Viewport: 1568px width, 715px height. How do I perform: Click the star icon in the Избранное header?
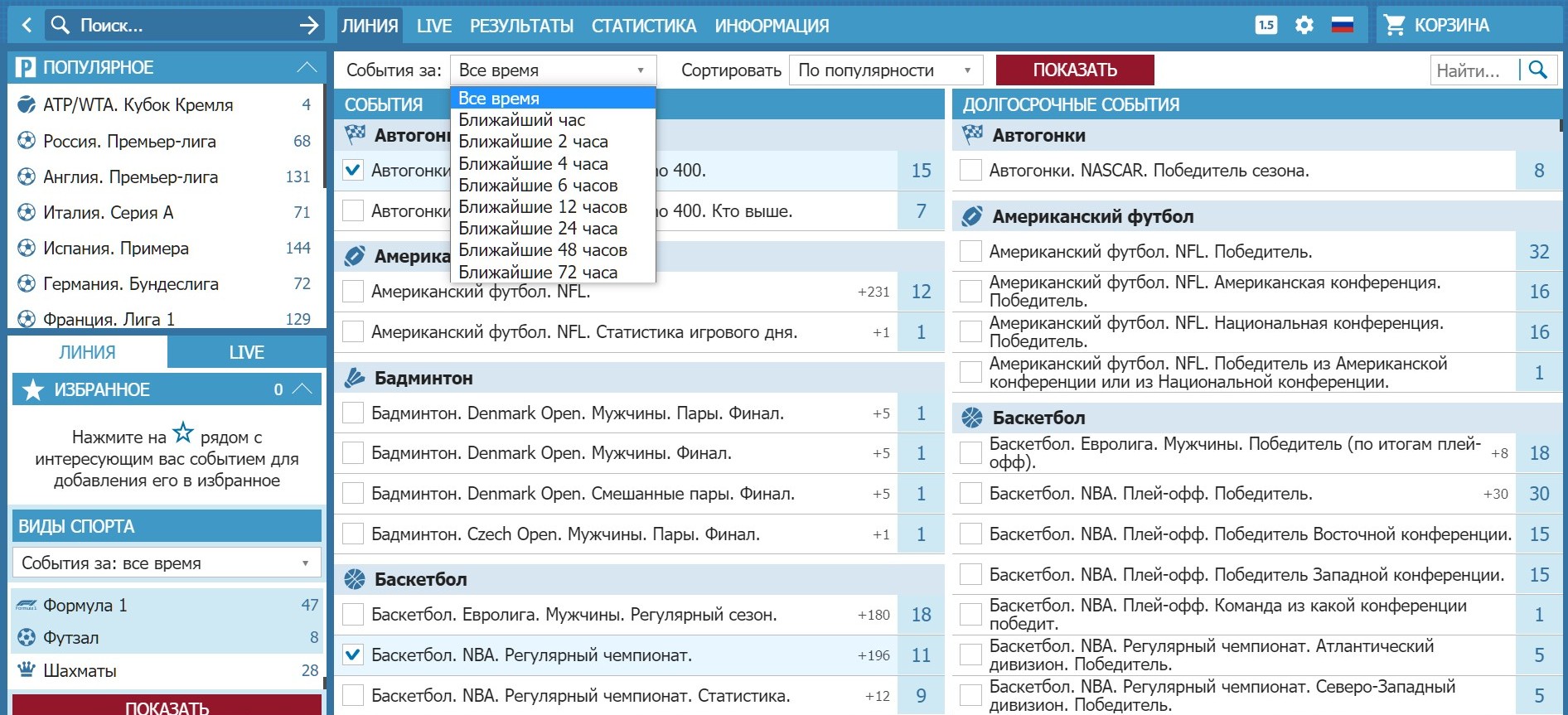[32, 389]
